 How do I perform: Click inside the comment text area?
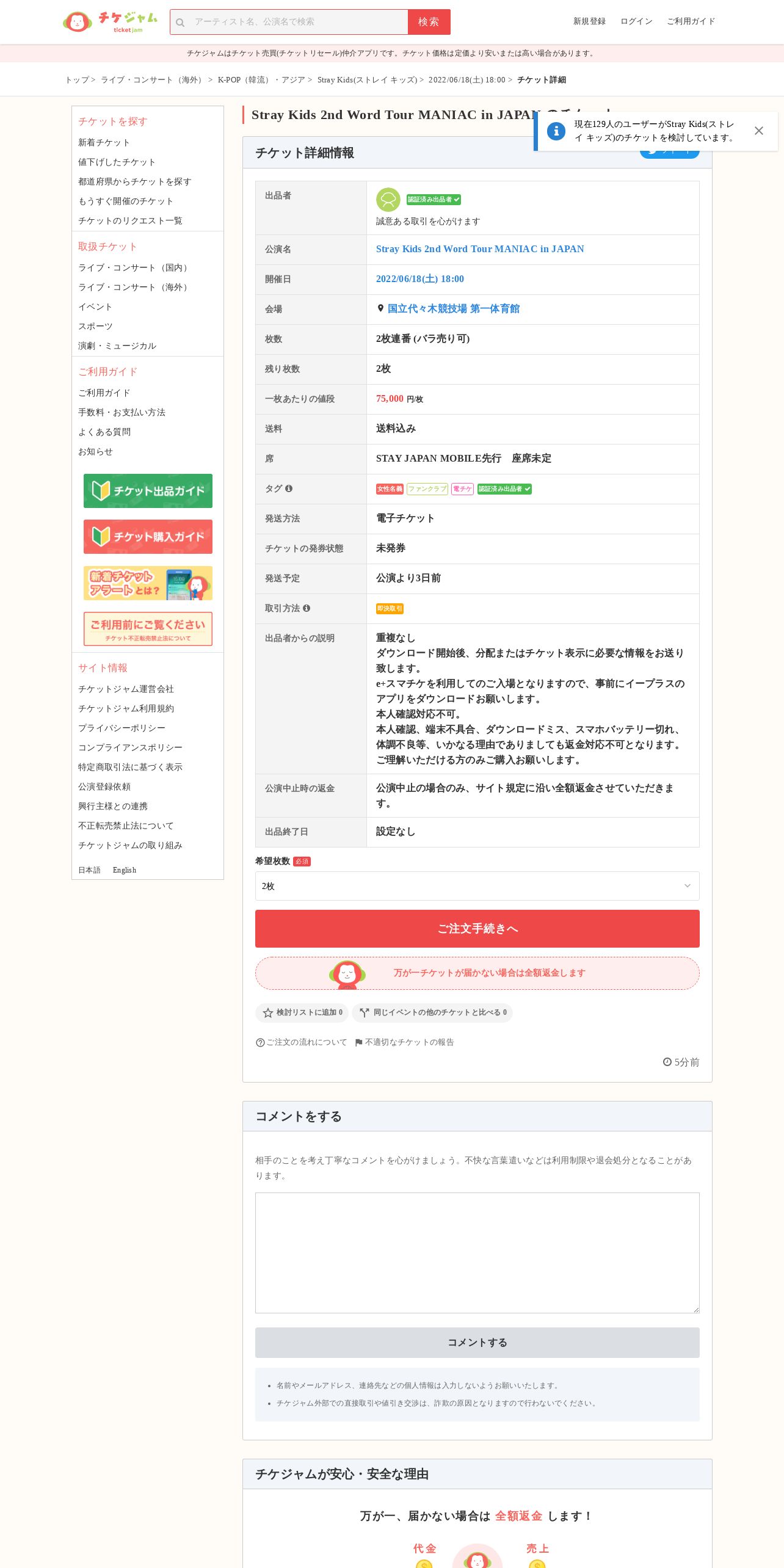(x=477, y=1253)
